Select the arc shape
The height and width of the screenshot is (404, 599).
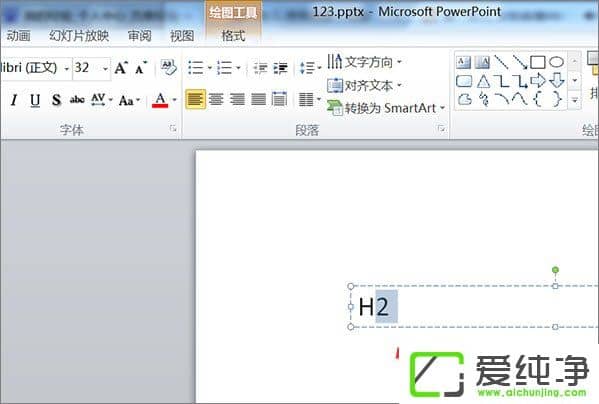click(x=502, y=99)
